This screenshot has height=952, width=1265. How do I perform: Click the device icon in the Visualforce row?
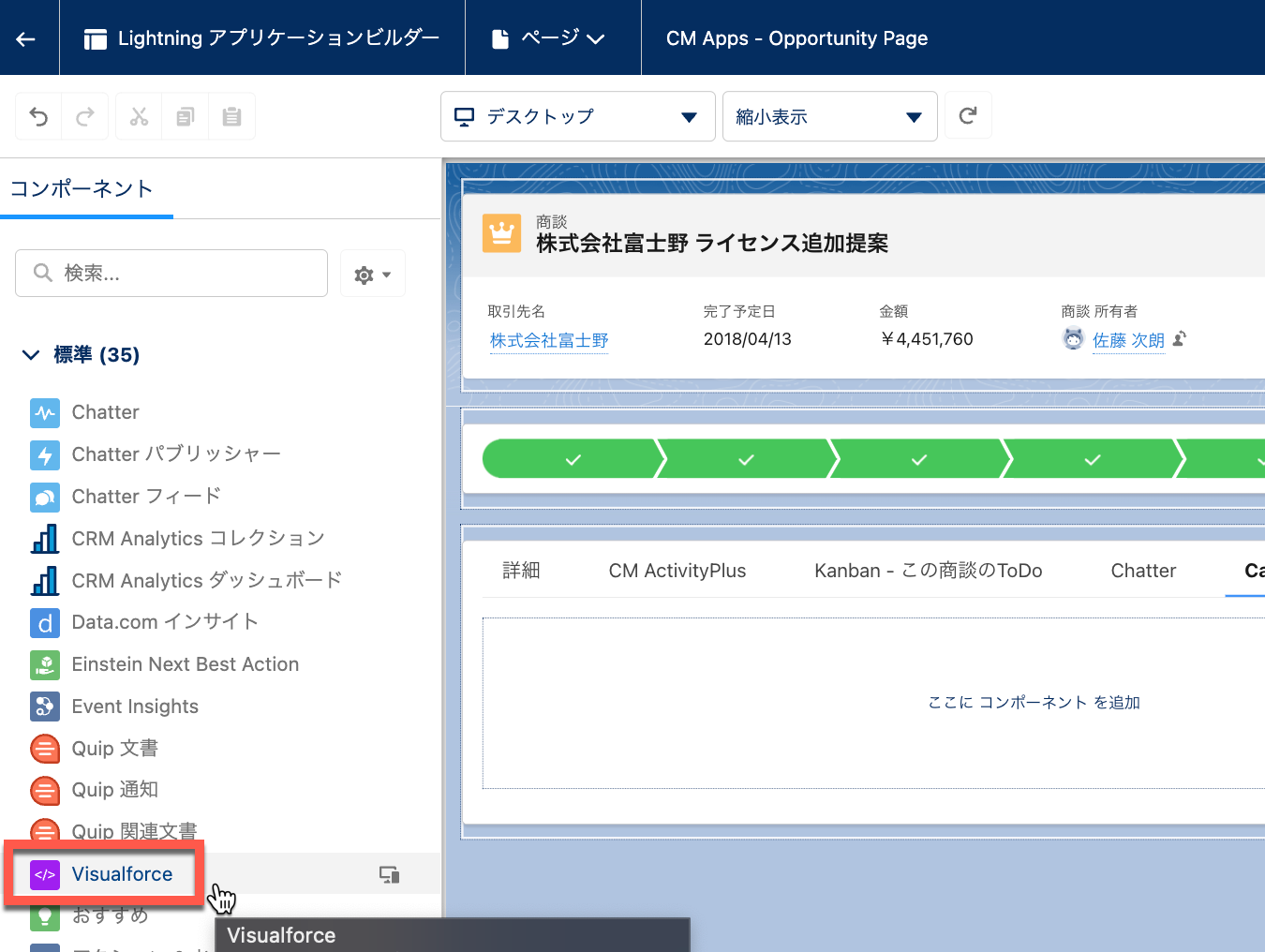pyautogui.click(x=389, y=874)
